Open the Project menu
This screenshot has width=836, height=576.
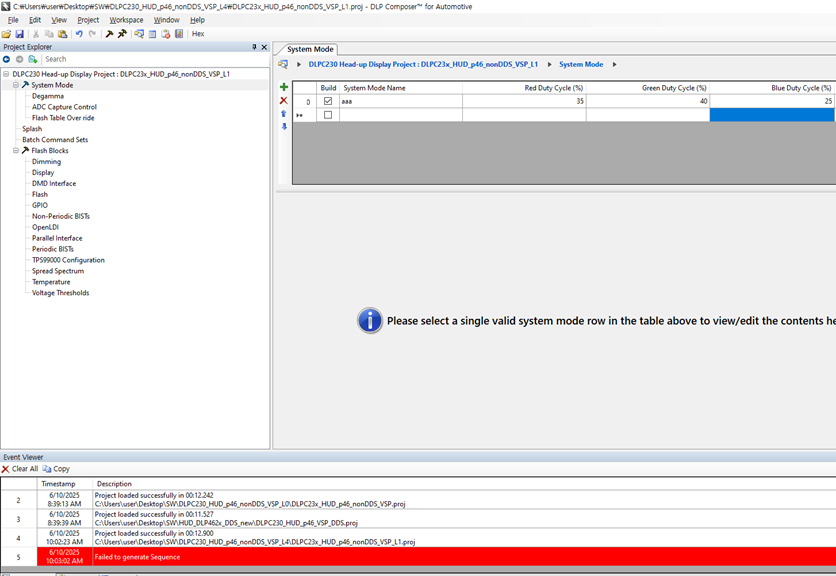(88, 20)
